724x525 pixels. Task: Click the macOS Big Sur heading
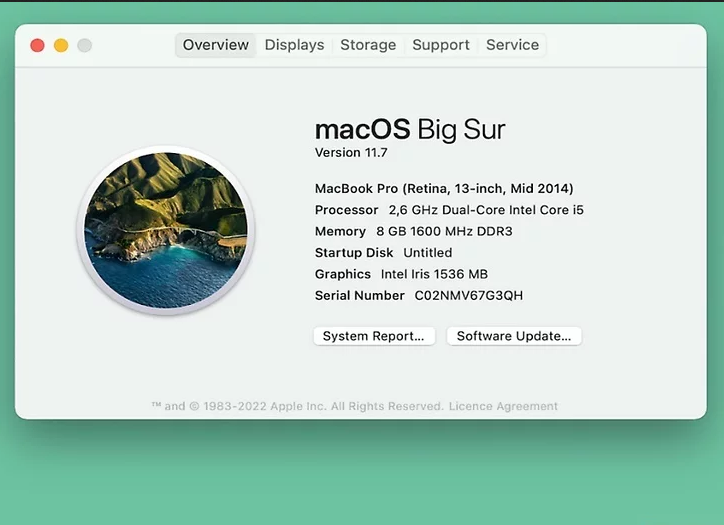click(x=410, y=129)
